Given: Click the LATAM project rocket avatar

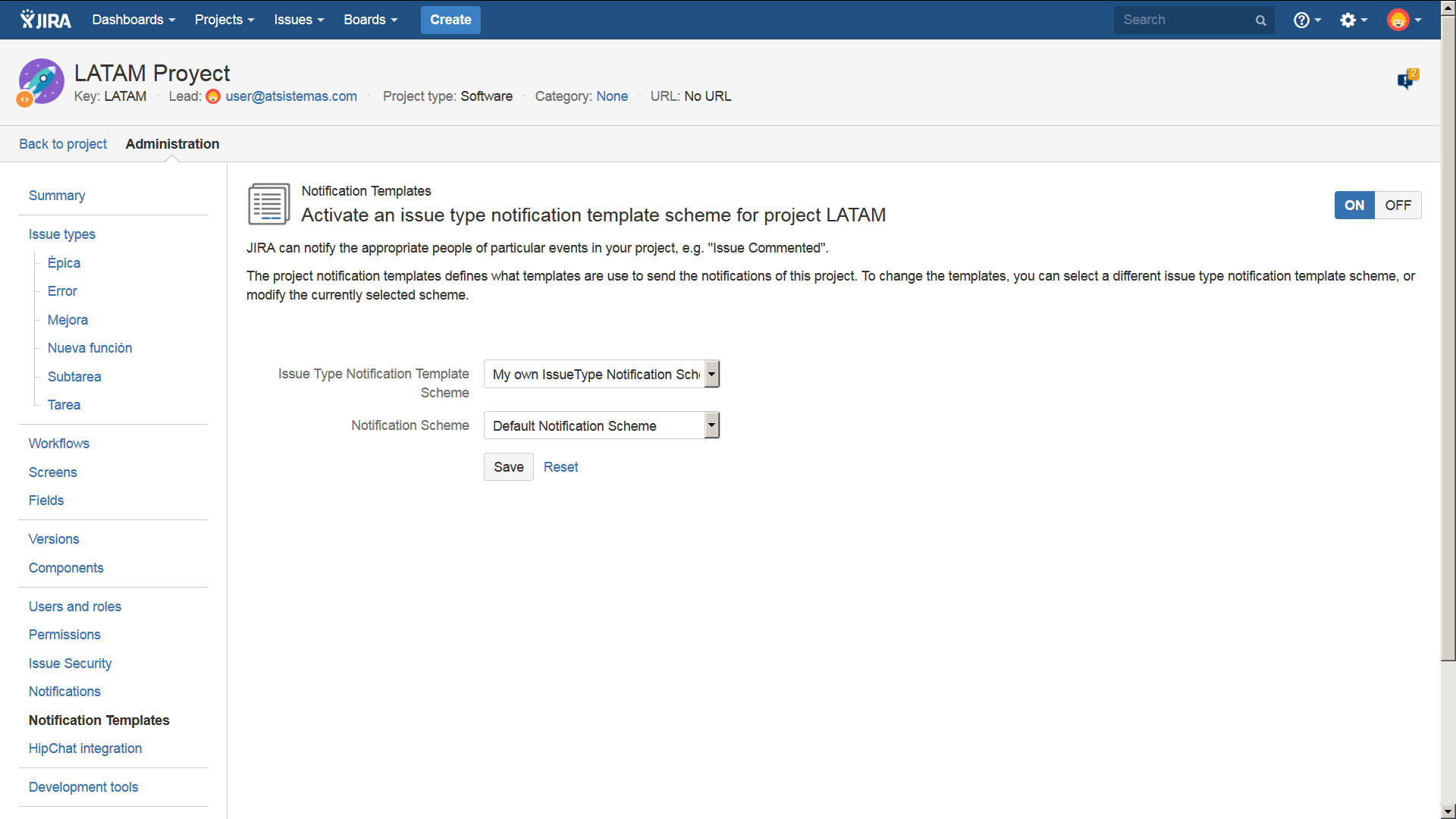Looking at the screenshot, I should pyautogui.click(x=41, y=81).
